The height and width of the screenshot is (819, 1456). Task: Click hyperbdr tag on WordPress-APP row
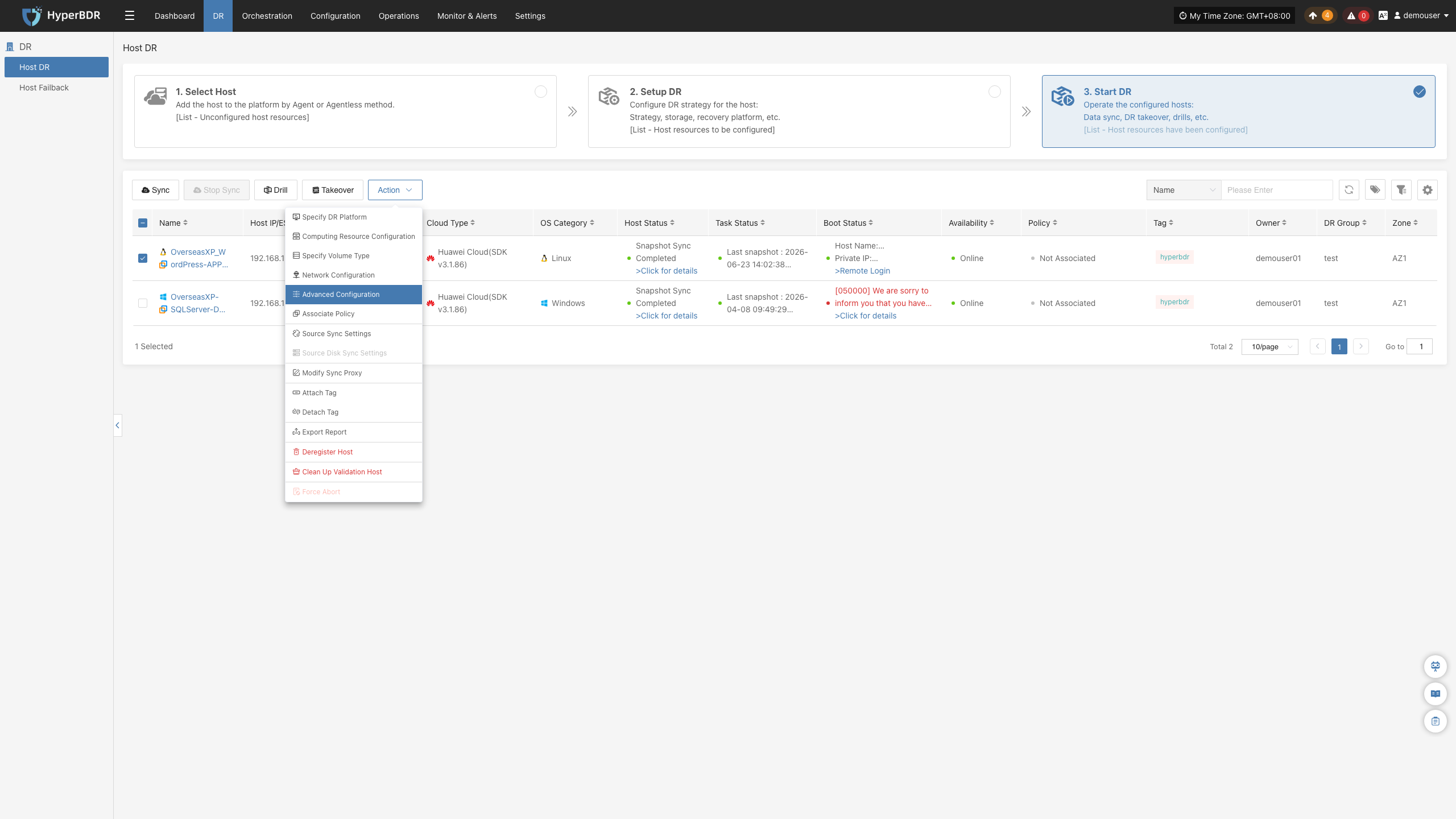[x=1174, y=257]
